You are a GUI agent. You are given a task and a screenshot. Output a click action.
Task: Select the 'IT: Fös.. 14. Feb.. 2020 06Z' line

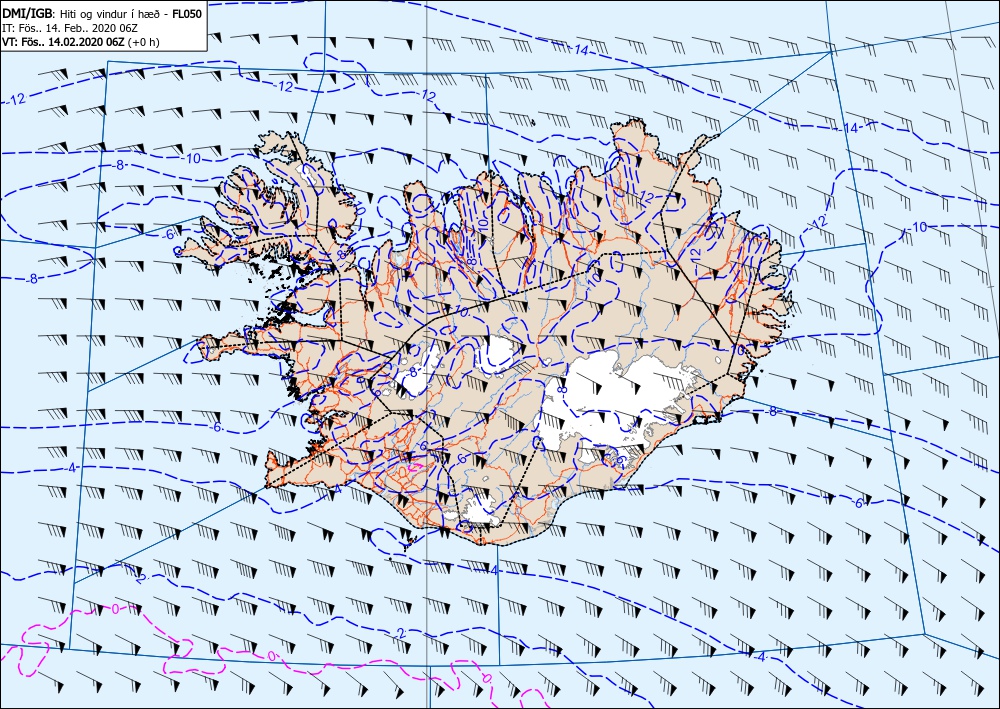coord(71,28)
